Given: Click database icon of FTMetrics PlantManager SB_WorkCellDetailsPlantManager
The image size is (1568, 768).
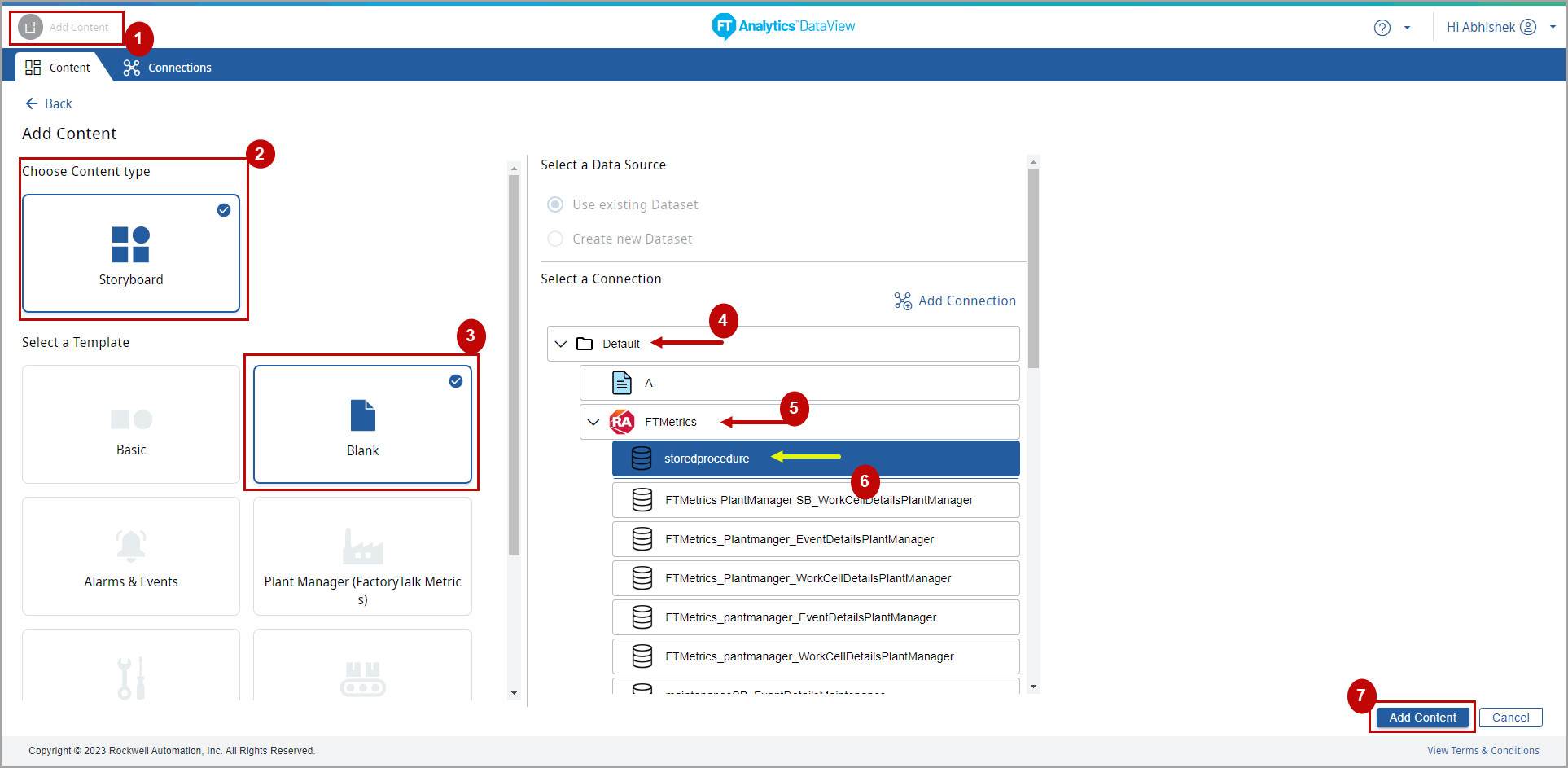Looking at the screenshot, I should [x=642, y=500].
